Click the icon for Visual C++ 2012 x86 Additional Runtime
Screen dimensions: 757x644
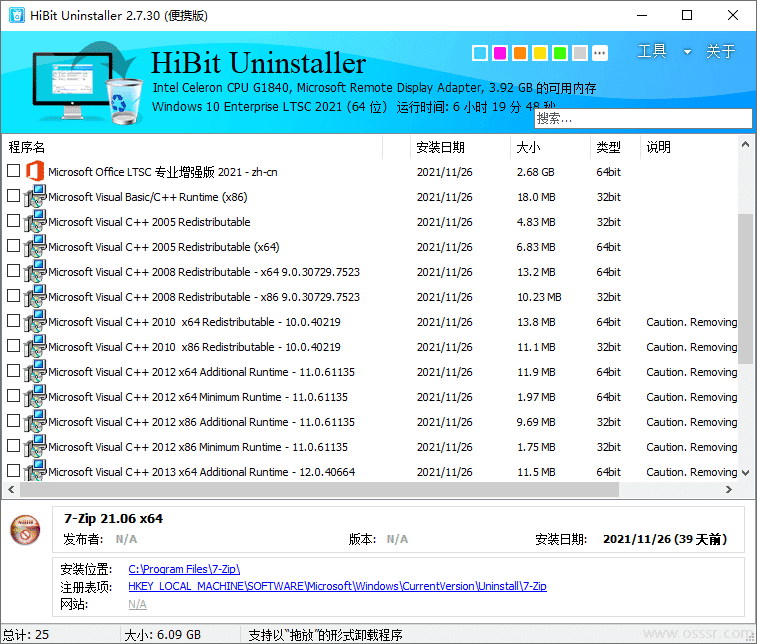pos(35,421)
